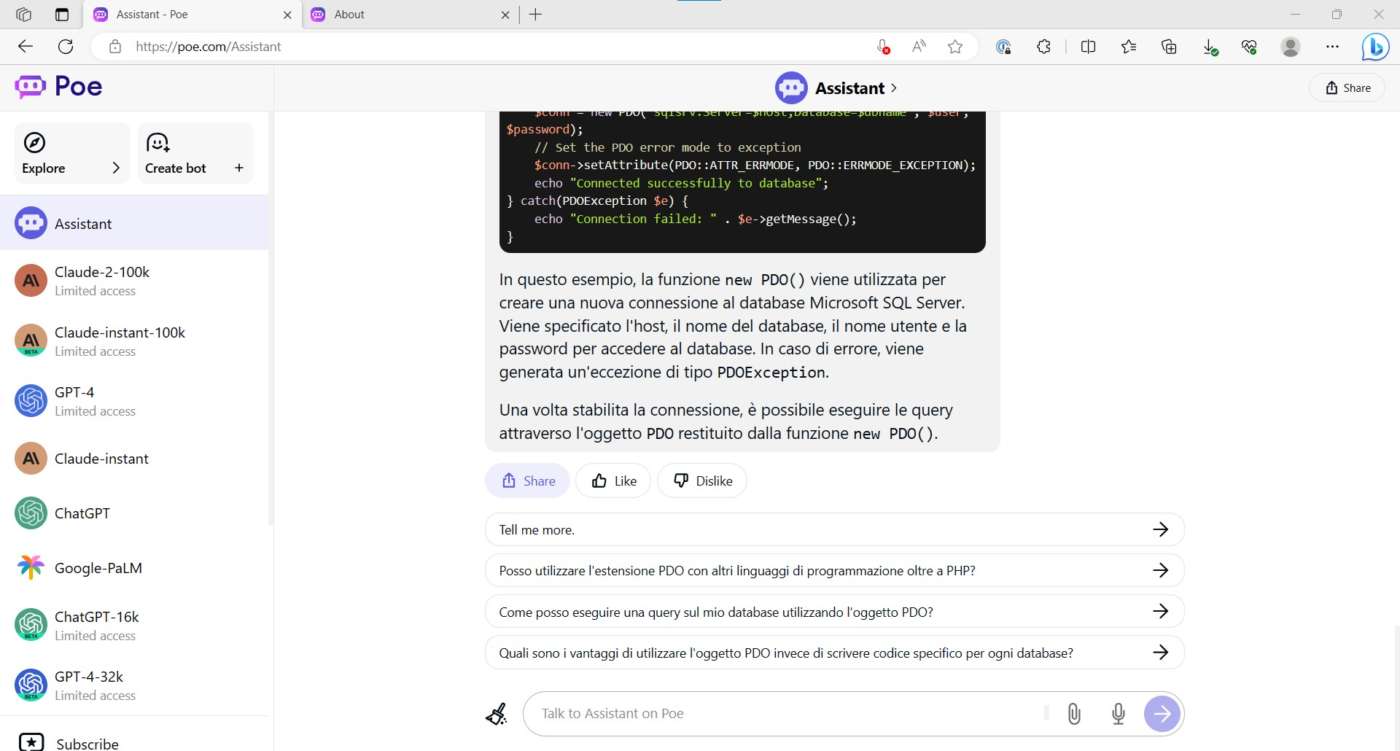The image size is (1400, 751).
Task: Open the Google-PaLM bot avatar
Action: [31, 568]
